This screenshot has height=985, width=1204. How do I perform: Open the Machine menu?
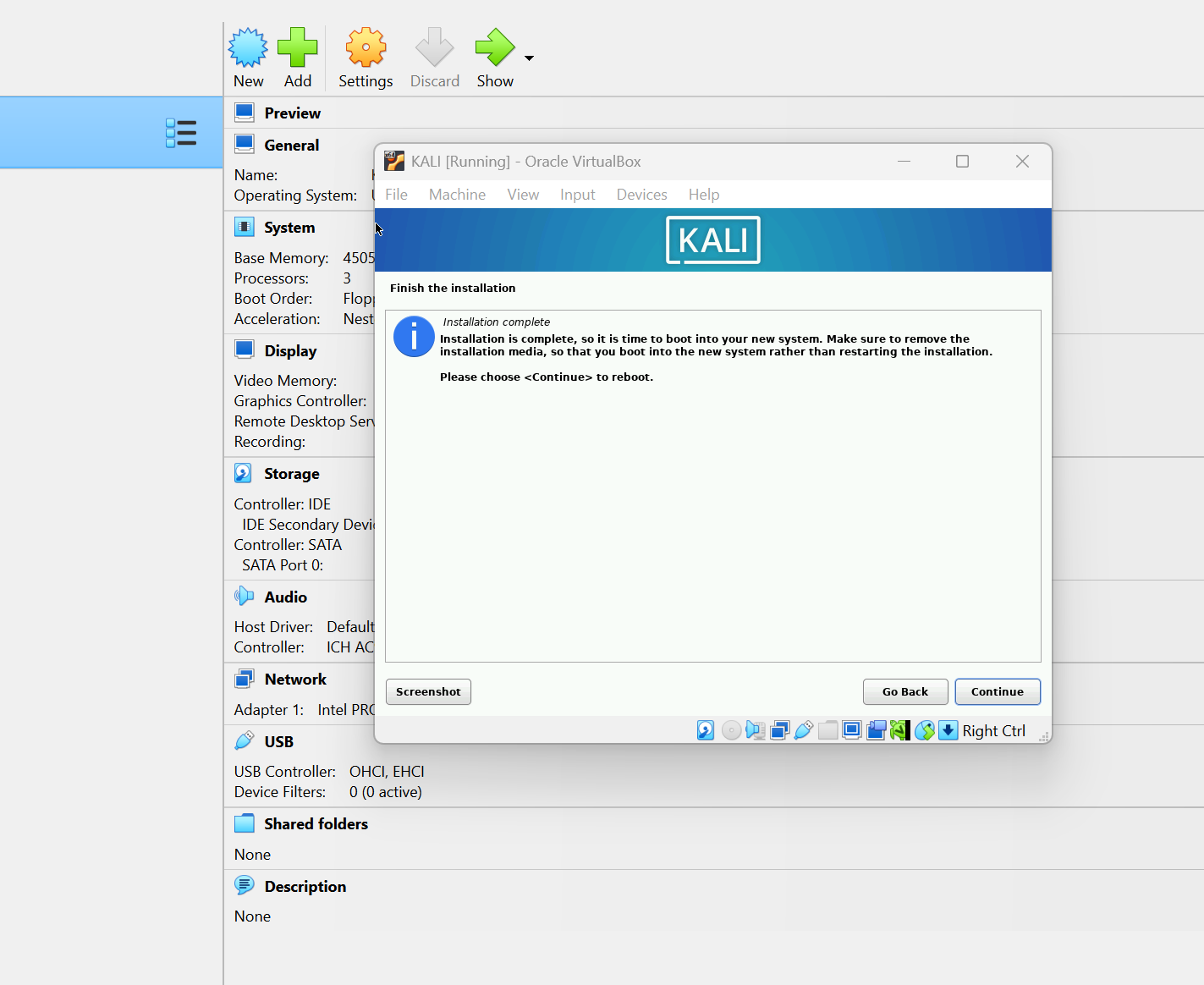pos(457,195)
